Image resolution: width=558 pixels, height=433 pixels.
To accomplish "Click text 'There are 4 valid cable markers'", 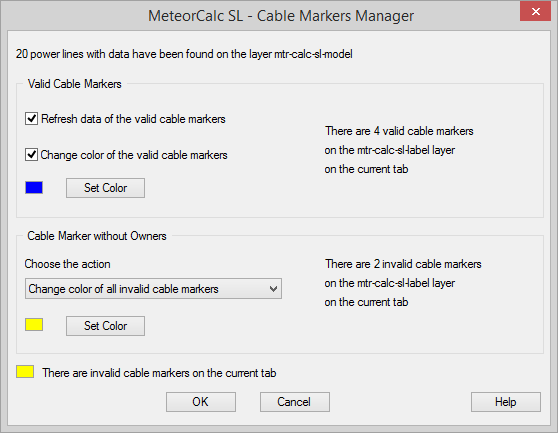I will (399, 131).
